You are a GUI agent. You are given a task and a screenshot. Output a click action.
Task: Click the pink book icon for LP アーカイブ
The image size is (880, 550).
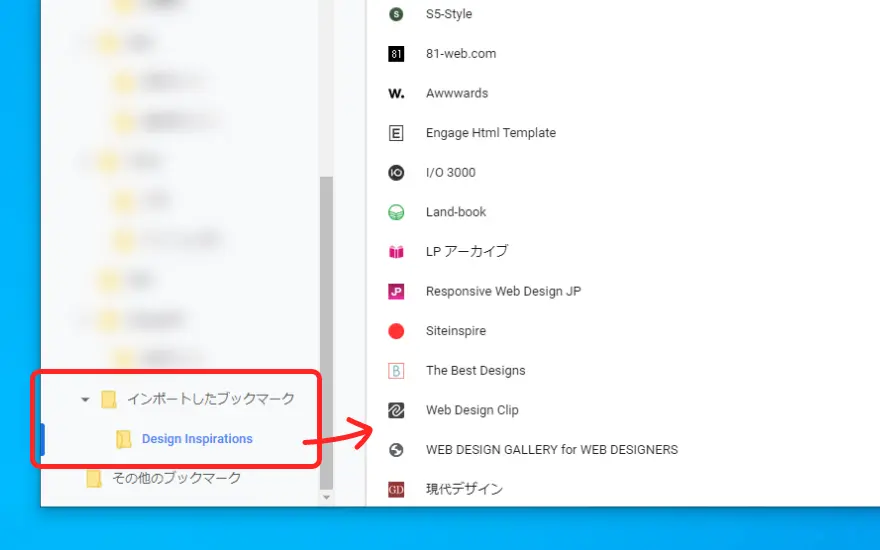(396, 252)
